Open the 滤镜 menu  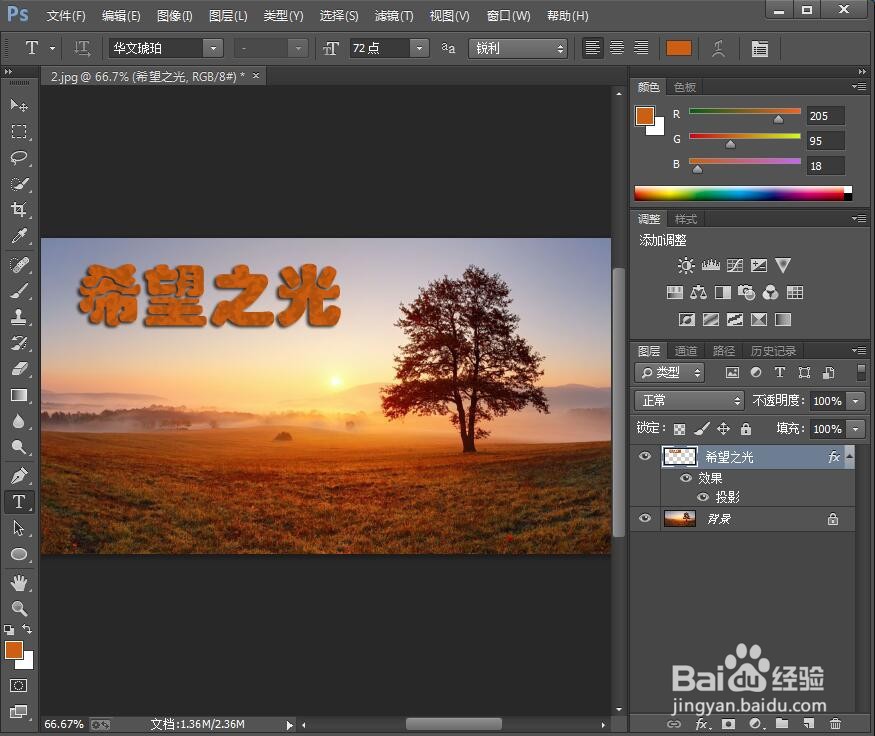393,15
